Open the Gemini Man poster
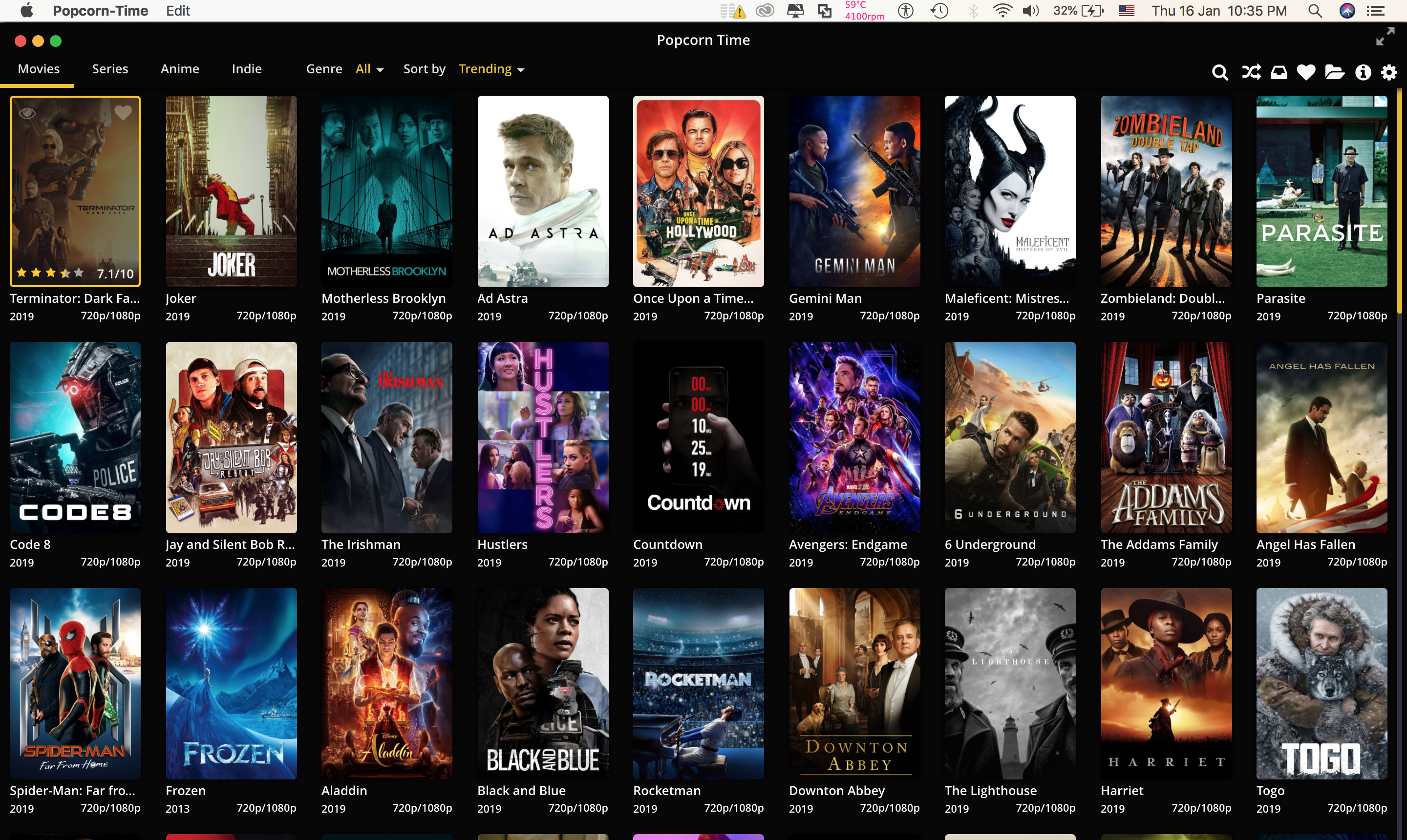This screenshot has width=1407, height=840. pyautogui.click(x=854, y=191)
